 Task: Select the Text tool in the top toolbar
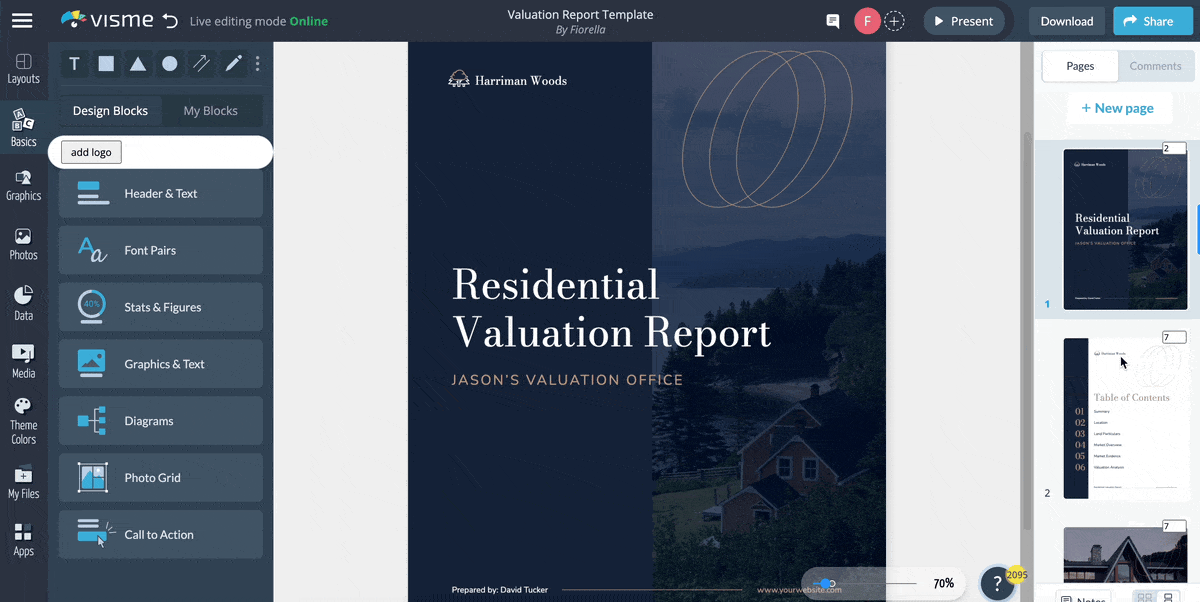(74, 63)
